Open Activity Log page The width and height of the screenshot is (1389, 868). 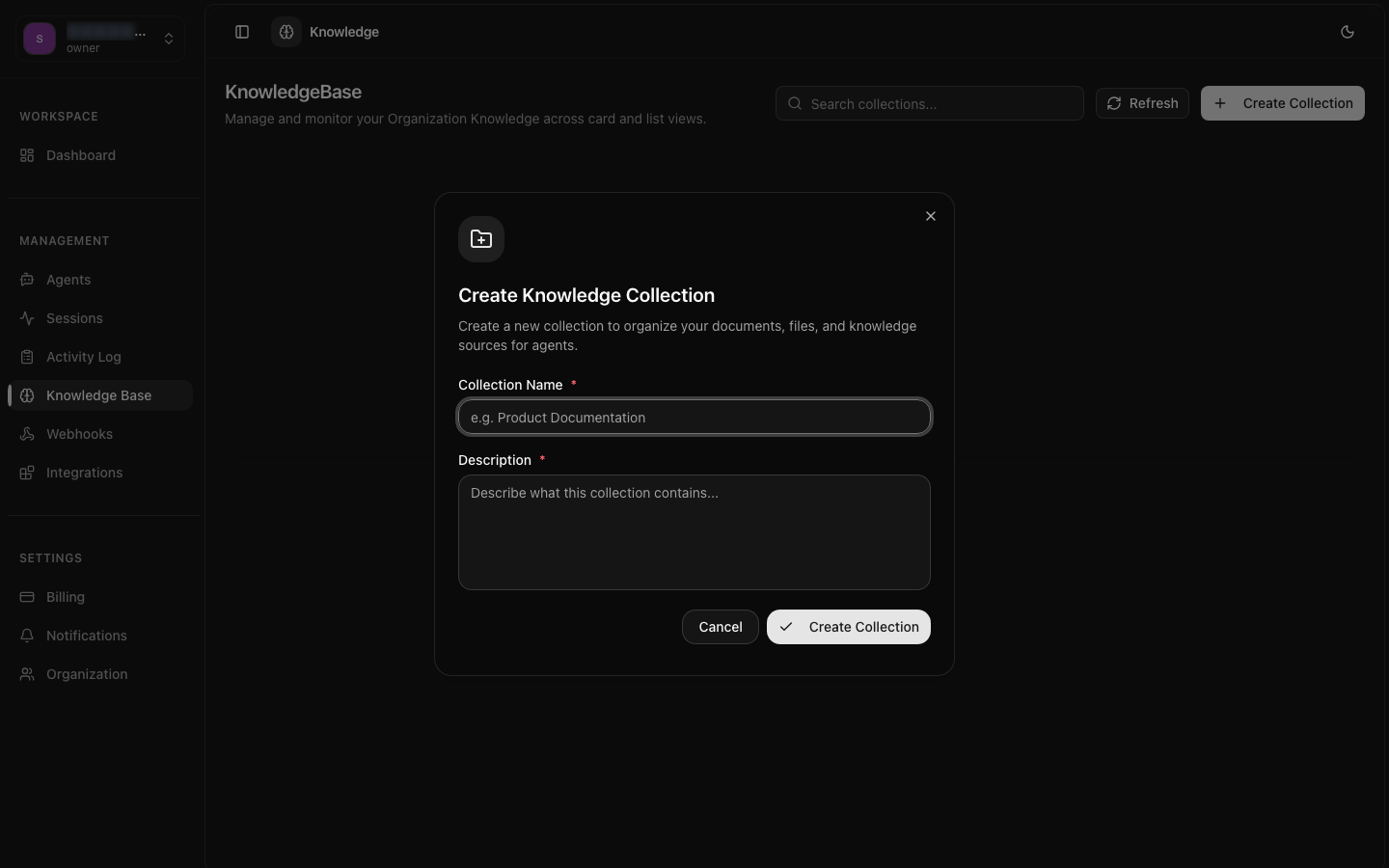[100, 357]
